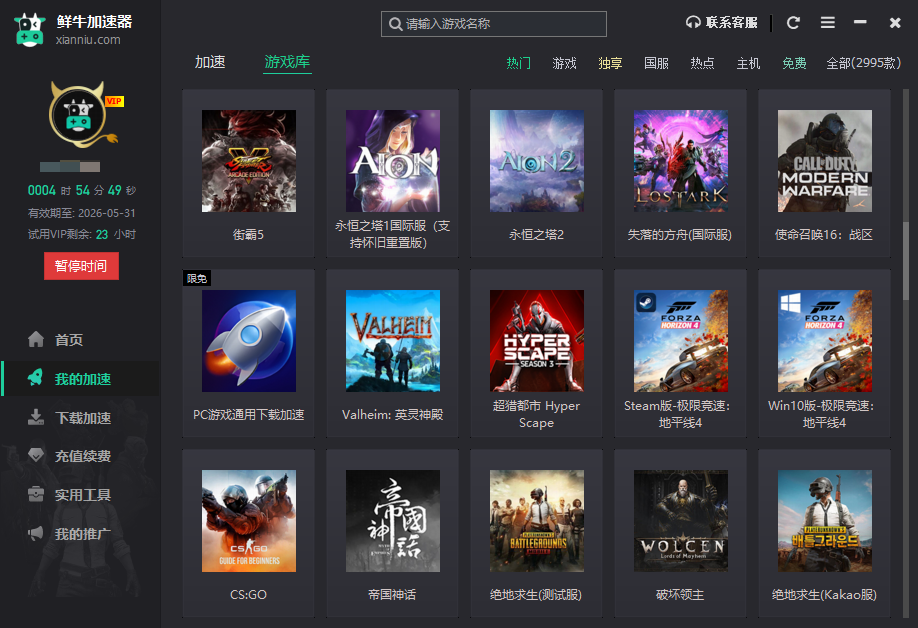Select the 帝国神话 game cover
Image resolution: width=918 pixels, height=628 pixels.
pyautogui.click(x=393, y=521)
